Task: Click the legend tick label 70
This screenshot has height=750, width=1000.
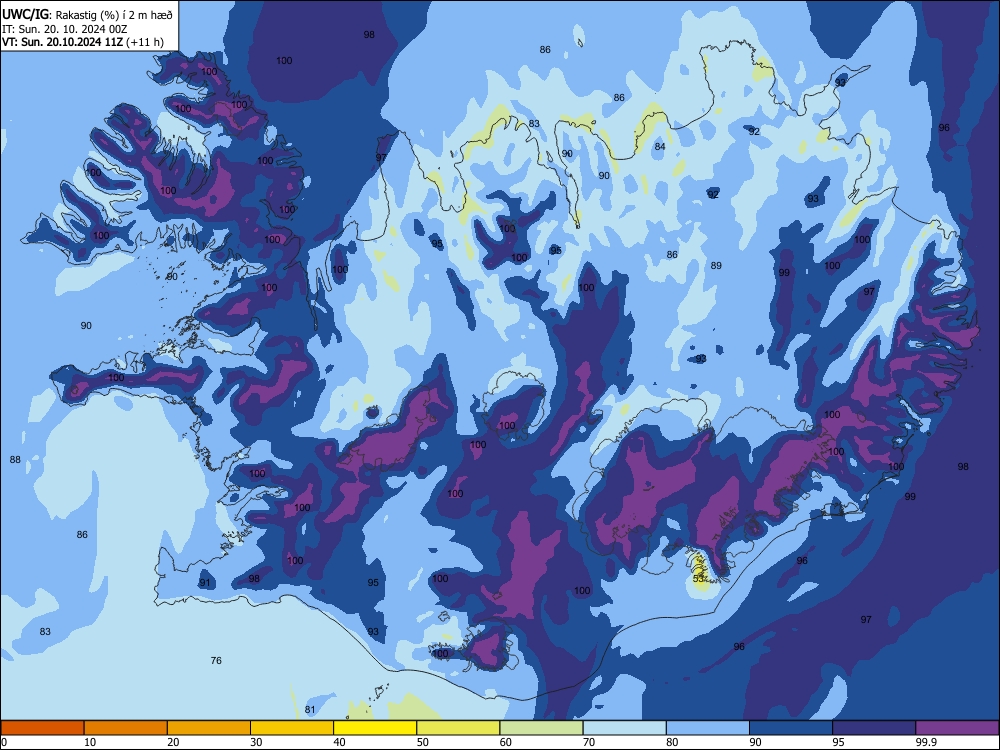Action: point(589,742)
